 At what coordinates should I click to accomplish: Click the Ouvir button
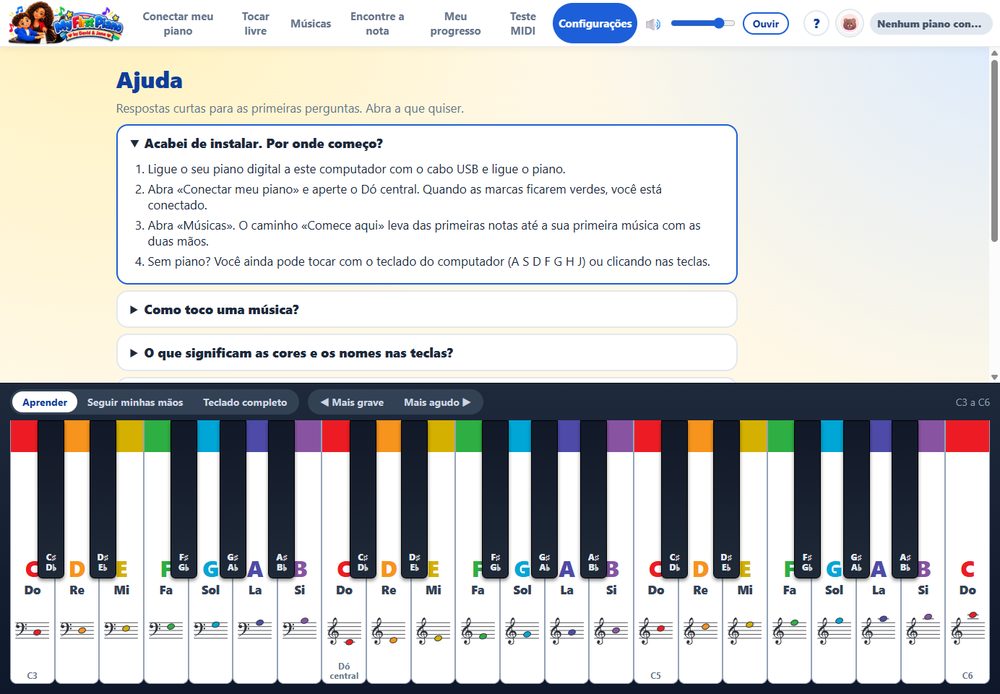(x=765, y=24)
